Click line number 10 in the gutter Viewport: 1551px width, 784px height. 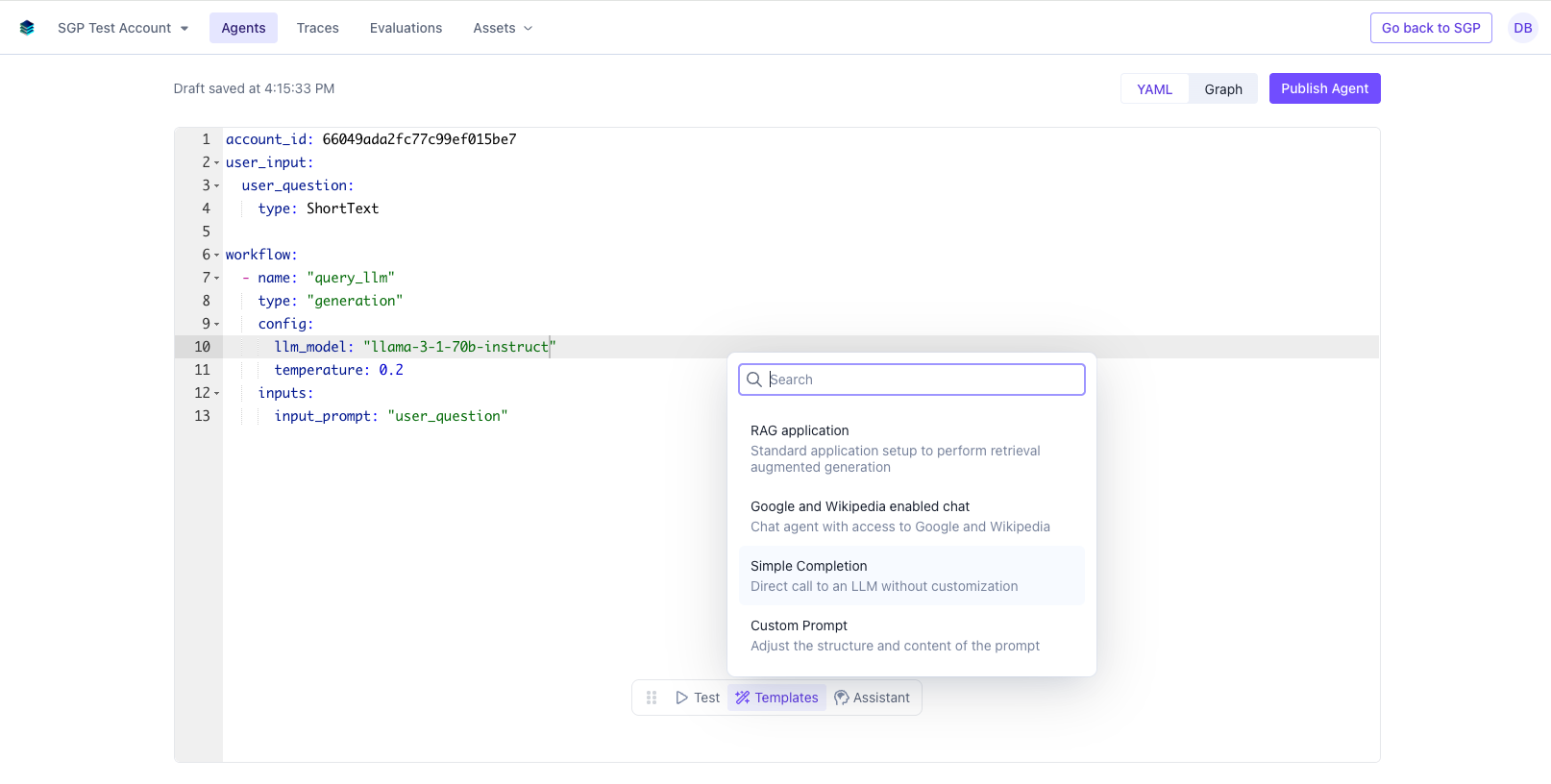202,347
